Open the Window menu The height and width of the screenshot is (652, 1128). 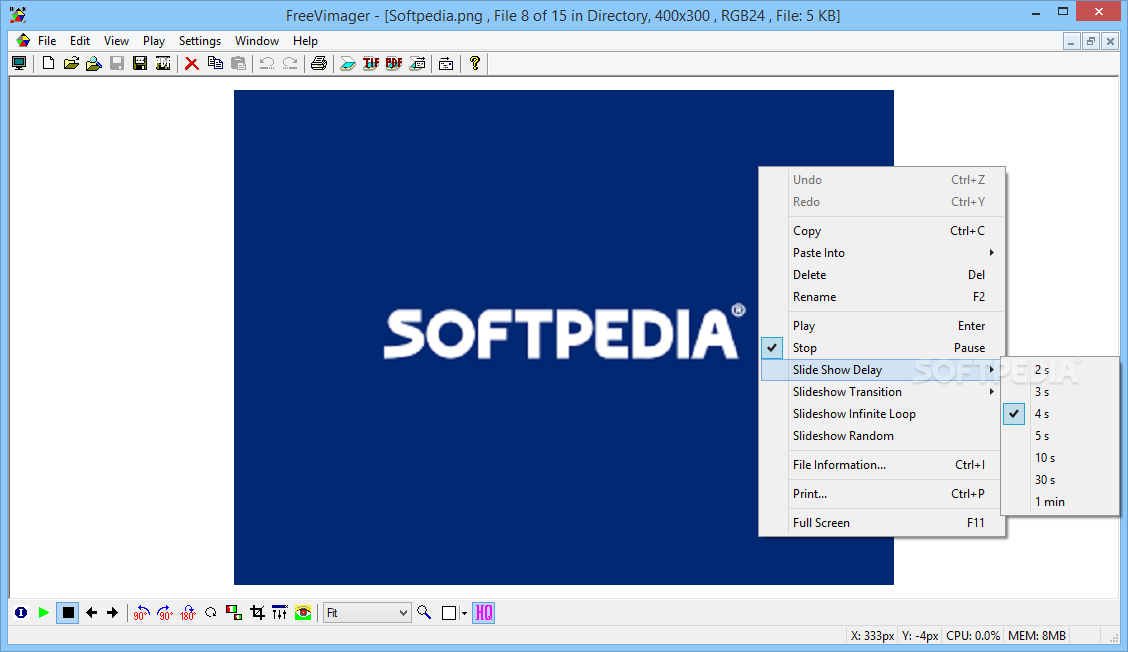(257, 41)
